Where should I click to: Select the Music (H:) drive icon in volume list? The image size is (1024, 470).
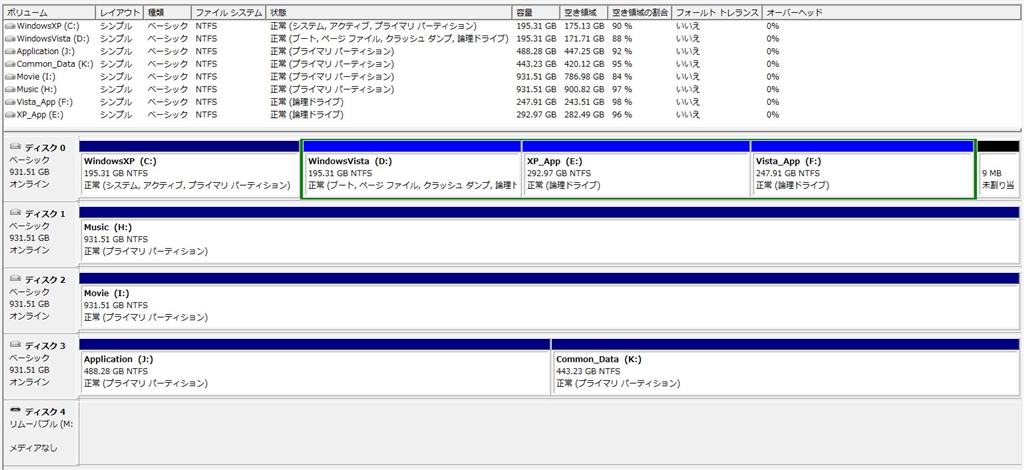(x=10, y=89)
